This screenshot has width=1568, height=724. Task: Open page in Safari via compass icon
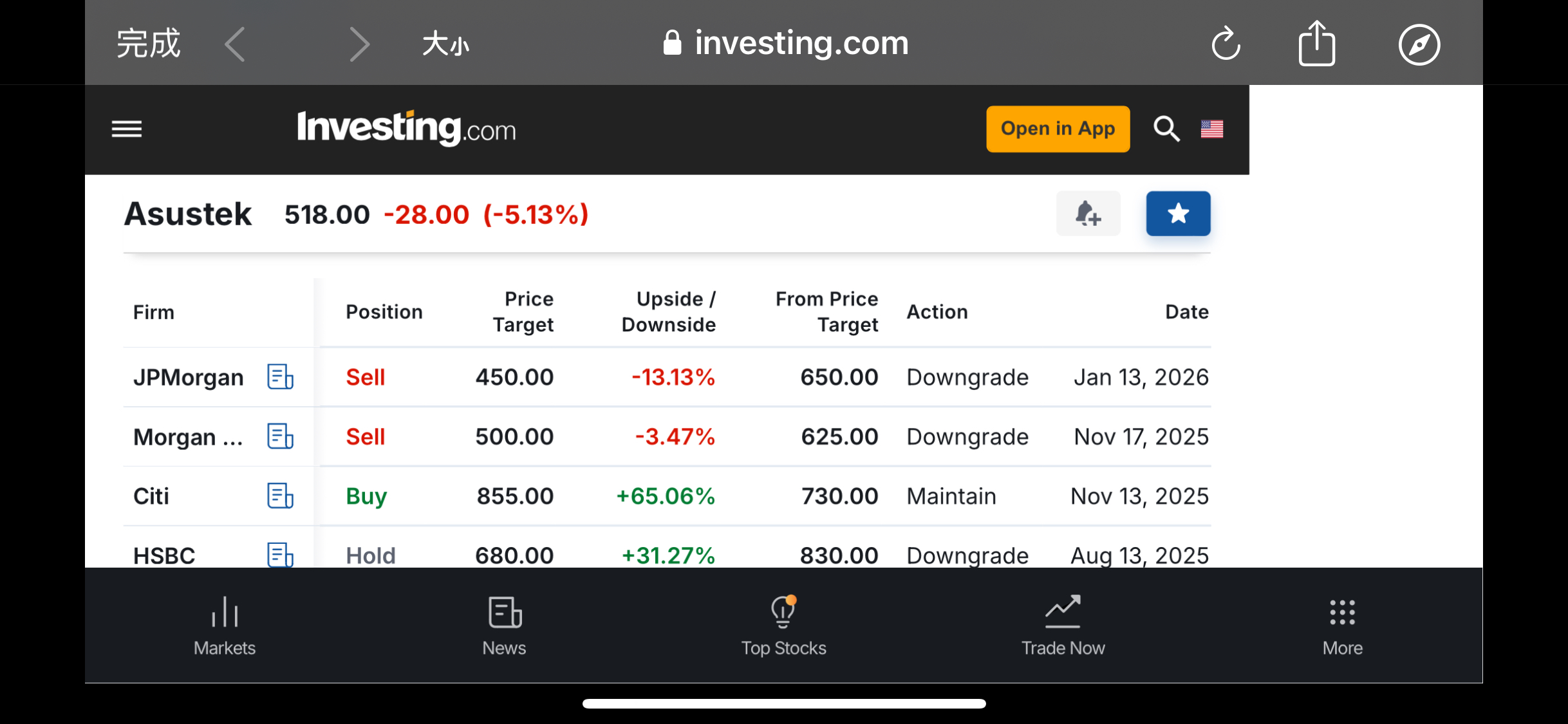click(x=1419, y=44)
